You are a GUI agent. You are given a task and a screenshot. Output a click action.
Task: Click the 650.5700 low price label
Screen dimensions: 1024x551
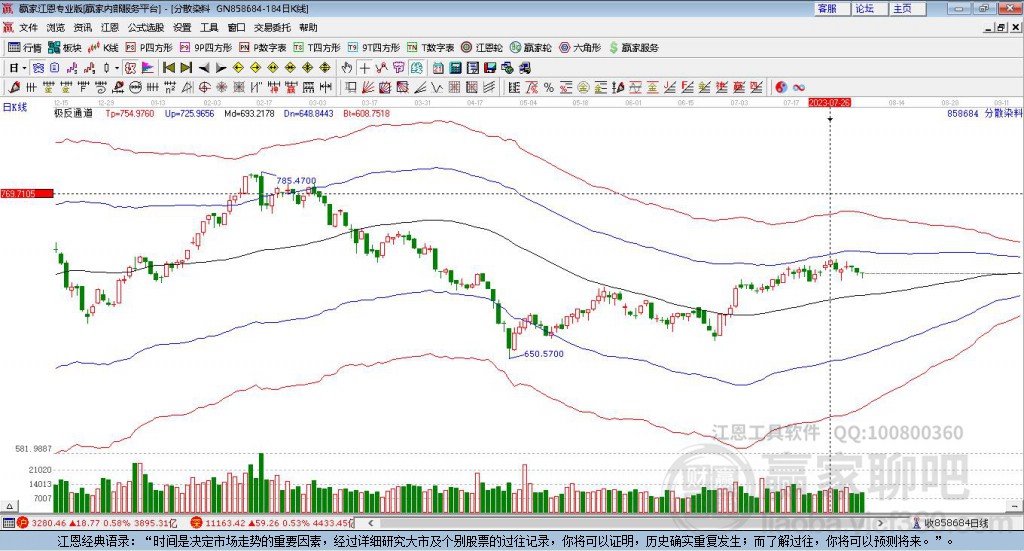coord(543,354)
